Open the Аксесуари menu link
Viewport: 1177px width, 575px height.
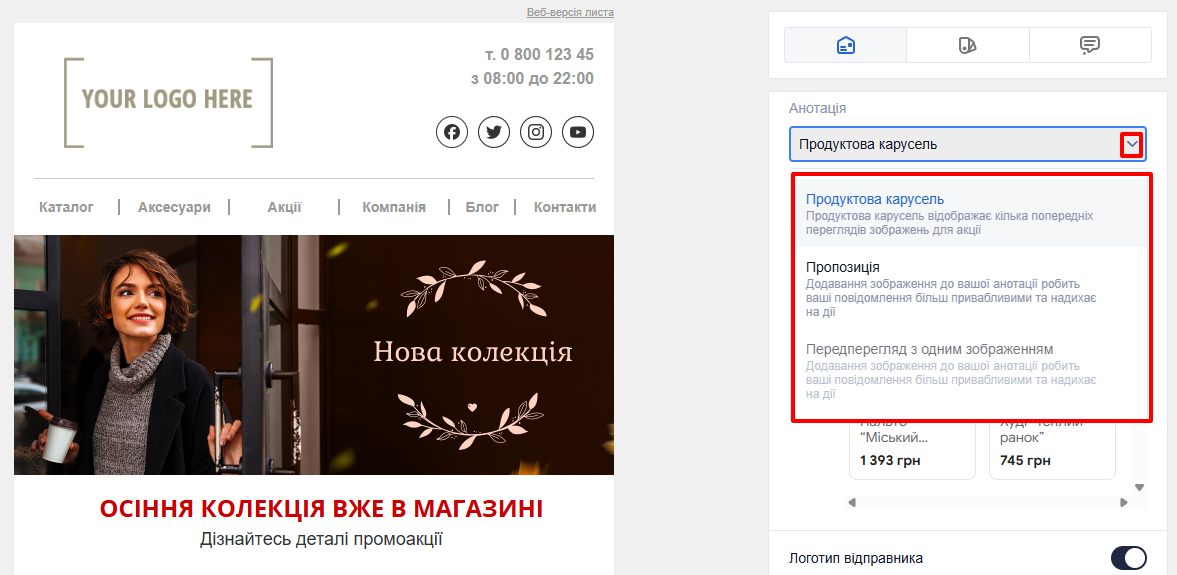tap(174, 207)
